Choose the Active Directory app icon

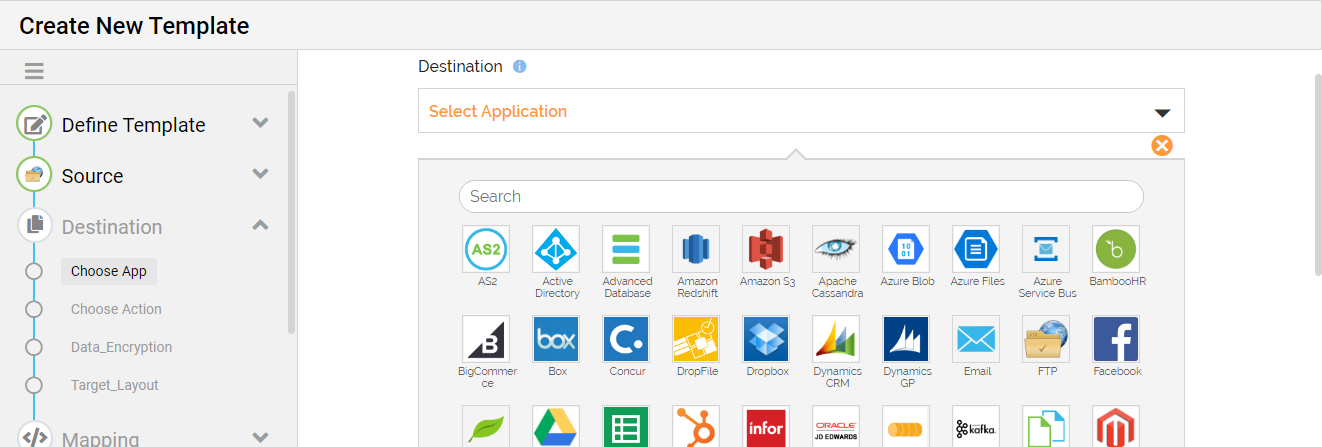pyautogui.click(x=556, y=249)
